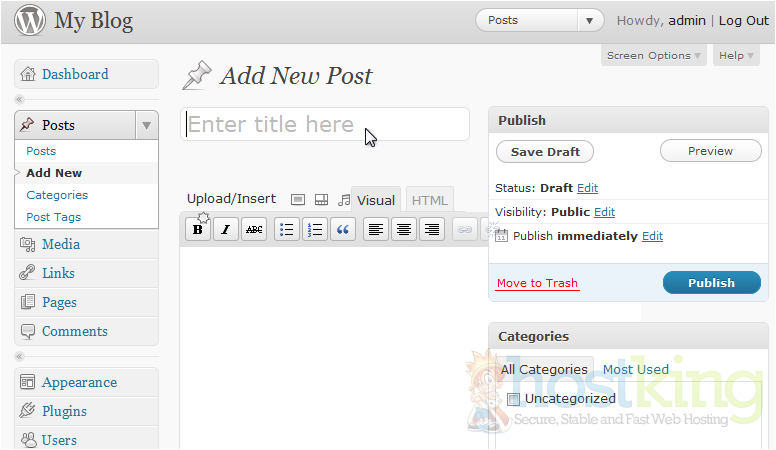776x450 pixels.
Task: Insert an ordered numbered list
Action: 315,230
